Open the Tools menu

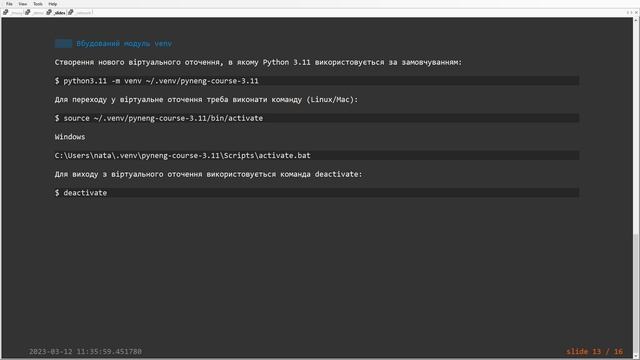38,4
